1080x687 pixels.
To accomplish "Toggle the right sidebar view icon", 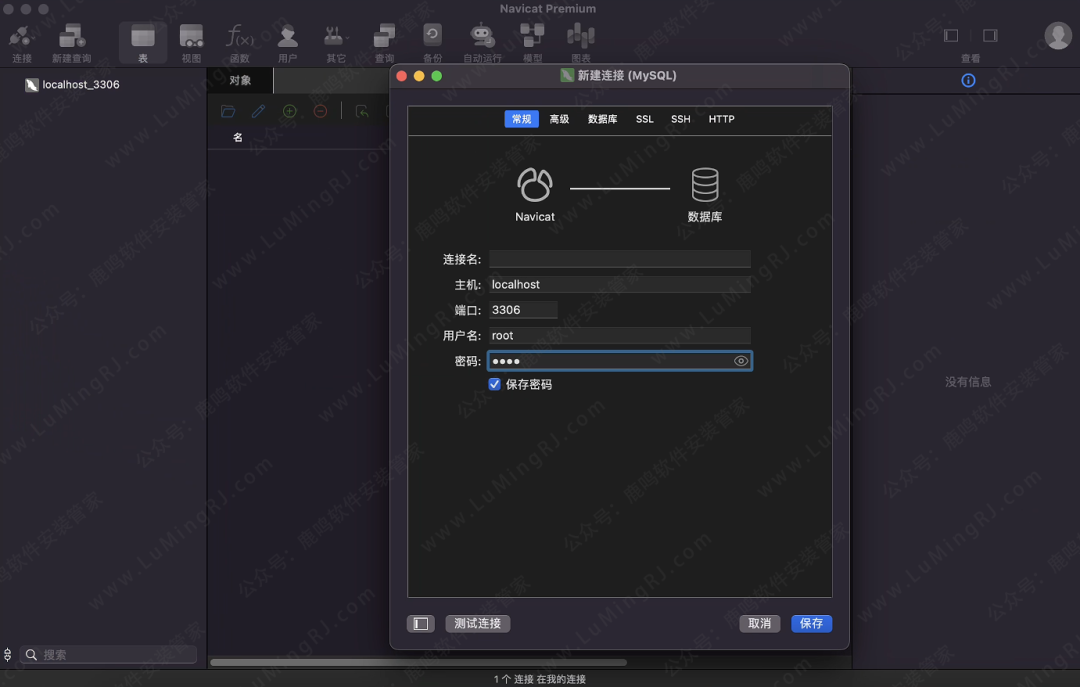I will click(x=990, y=35).
